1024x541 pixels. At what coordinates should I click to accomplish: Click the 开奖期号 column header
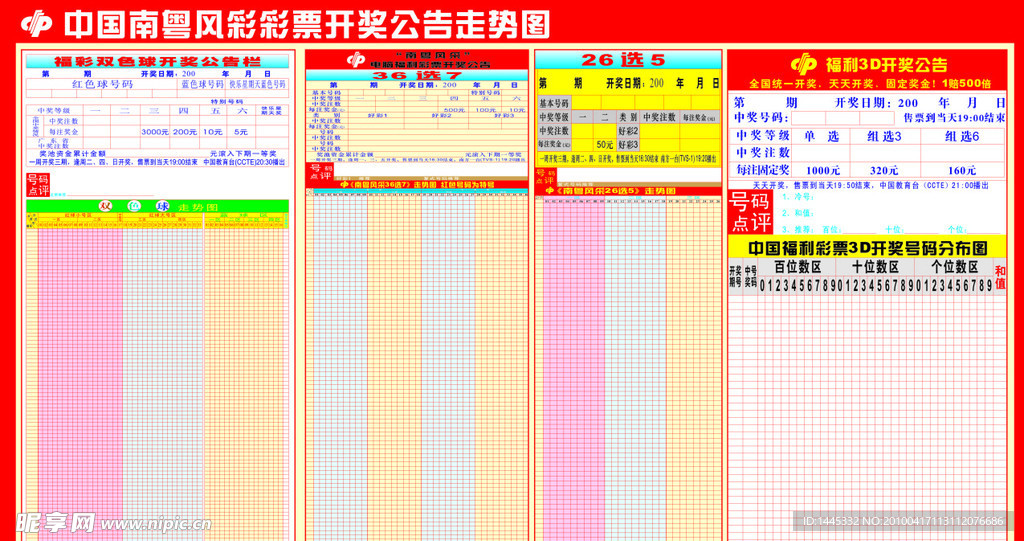click(x=736, y=276)
